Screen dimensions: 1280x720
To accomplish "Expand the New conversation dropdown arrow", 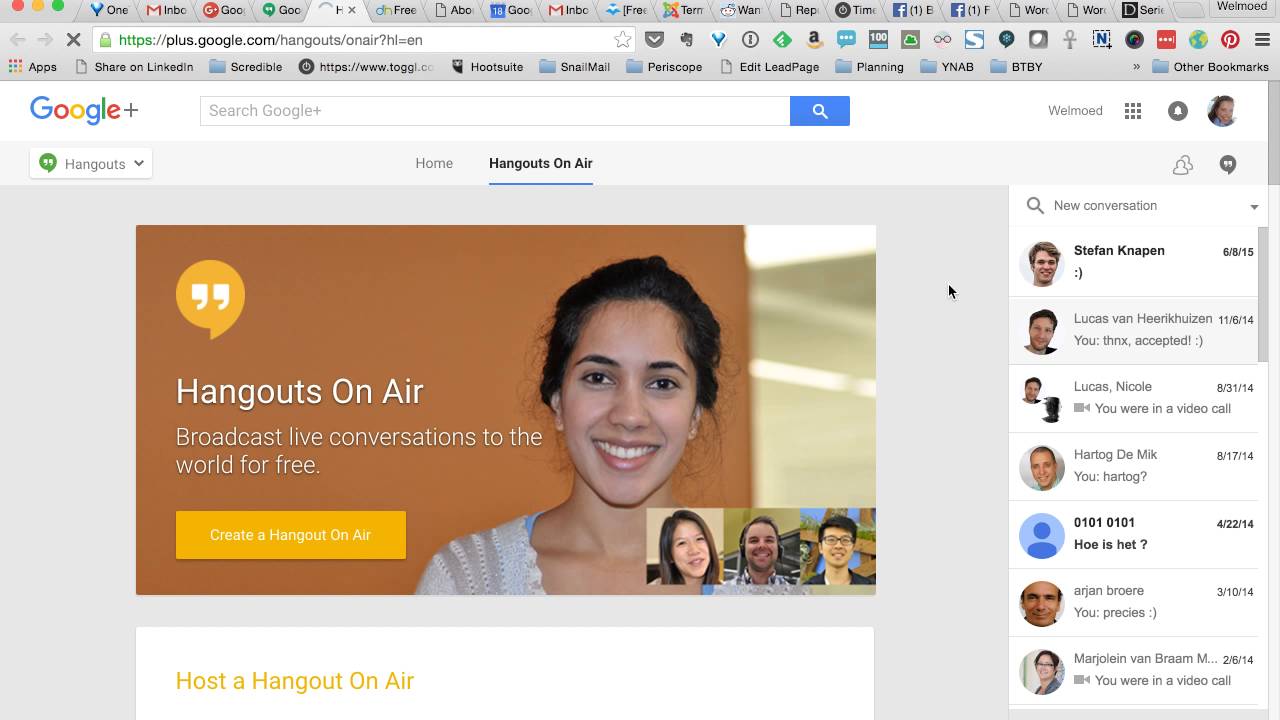I will [x=1254, y=207].
